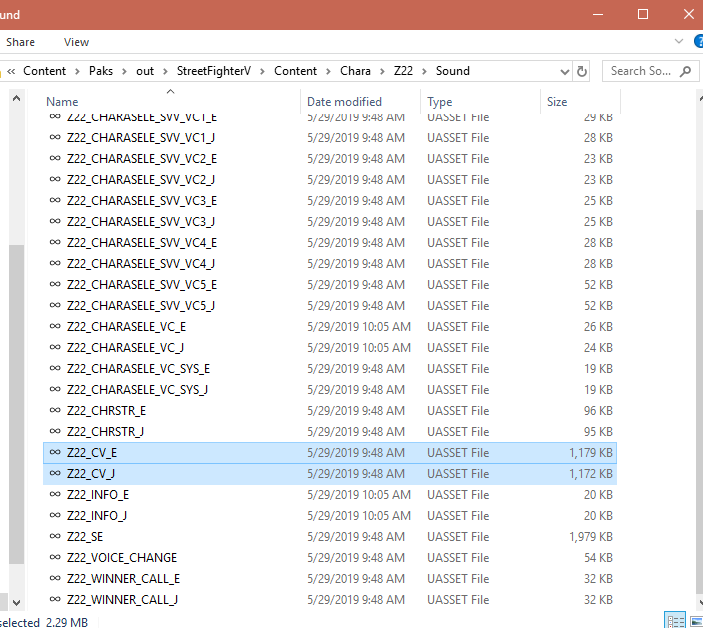Click the file icon beside Z22_CHARASELE_SVV_VC4_J
The height and width of the screenshot is (628, 703).
coord(55,263)
